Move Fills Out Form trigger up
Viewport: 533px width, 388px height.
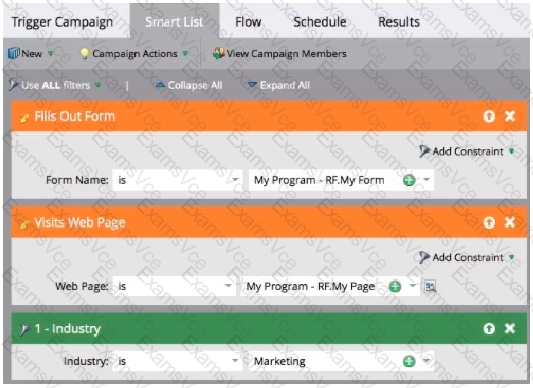tap(489, 116)
